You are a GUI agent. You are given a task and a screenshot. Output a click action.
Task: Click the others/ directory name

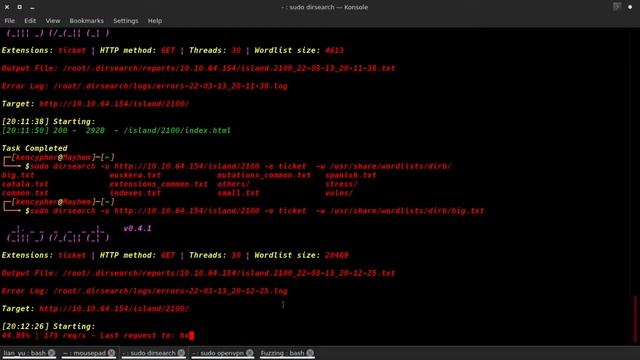tap(233, 184)
